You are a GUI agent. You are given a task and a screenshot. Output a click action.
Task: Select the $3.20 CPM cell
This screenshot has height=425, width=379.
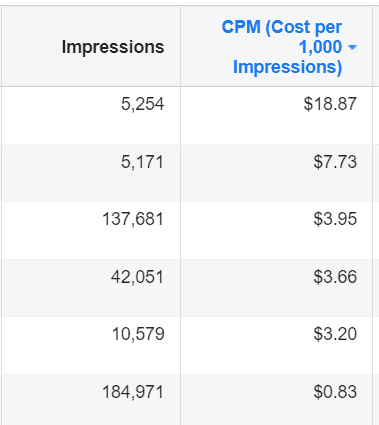tap(276, 345)
